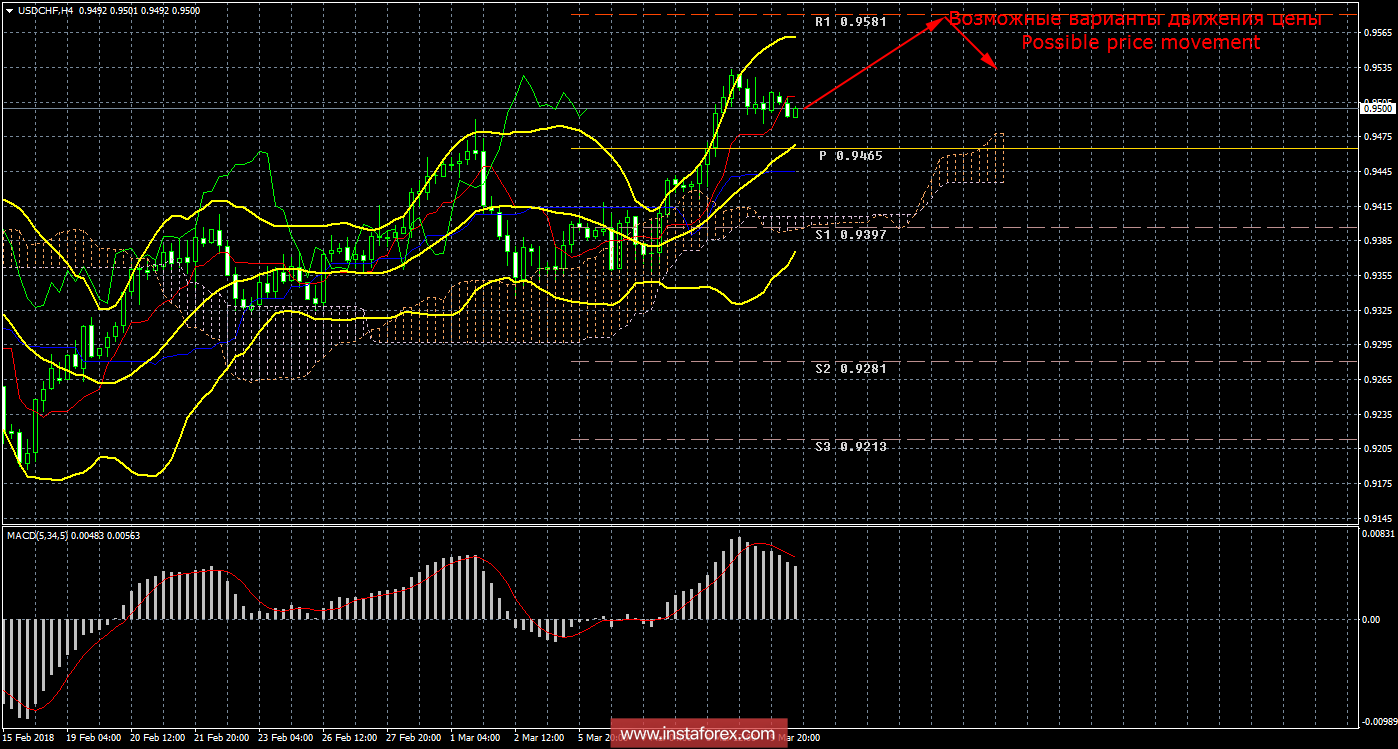Click the 1 Mar 04:00 time label
The image size is (1398, 749).
click(473, 738)
